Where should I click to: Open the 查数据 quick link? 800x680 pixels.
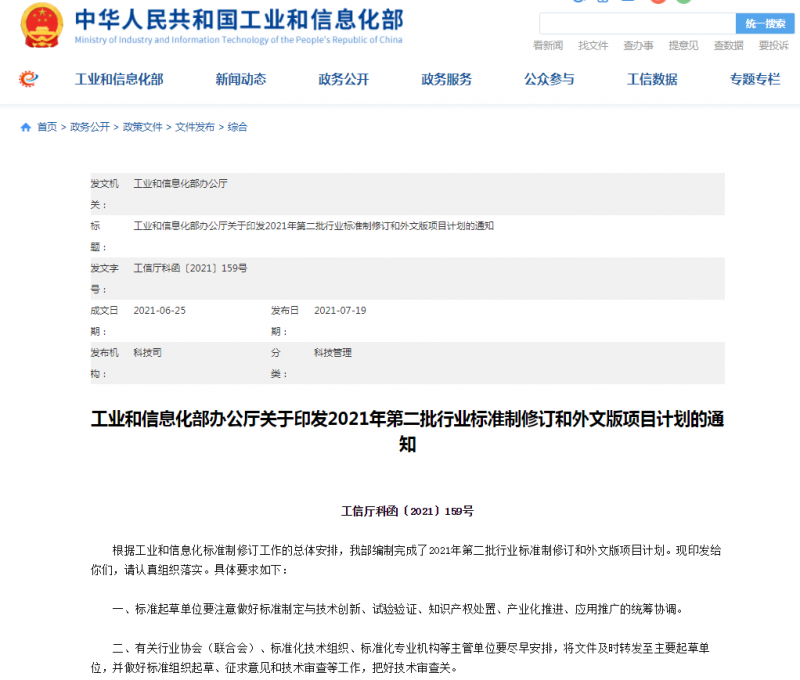[729, 45]
